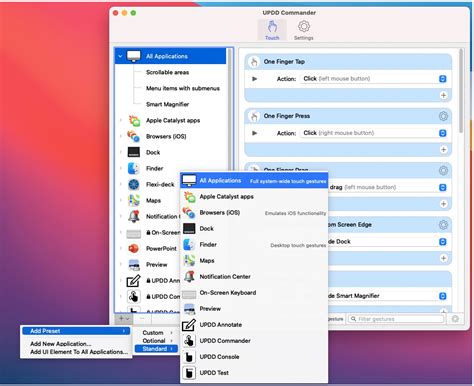This screenshot has height=386, width=474.
Task: Click the remove (−) button below sidebar
Action: 142,319
